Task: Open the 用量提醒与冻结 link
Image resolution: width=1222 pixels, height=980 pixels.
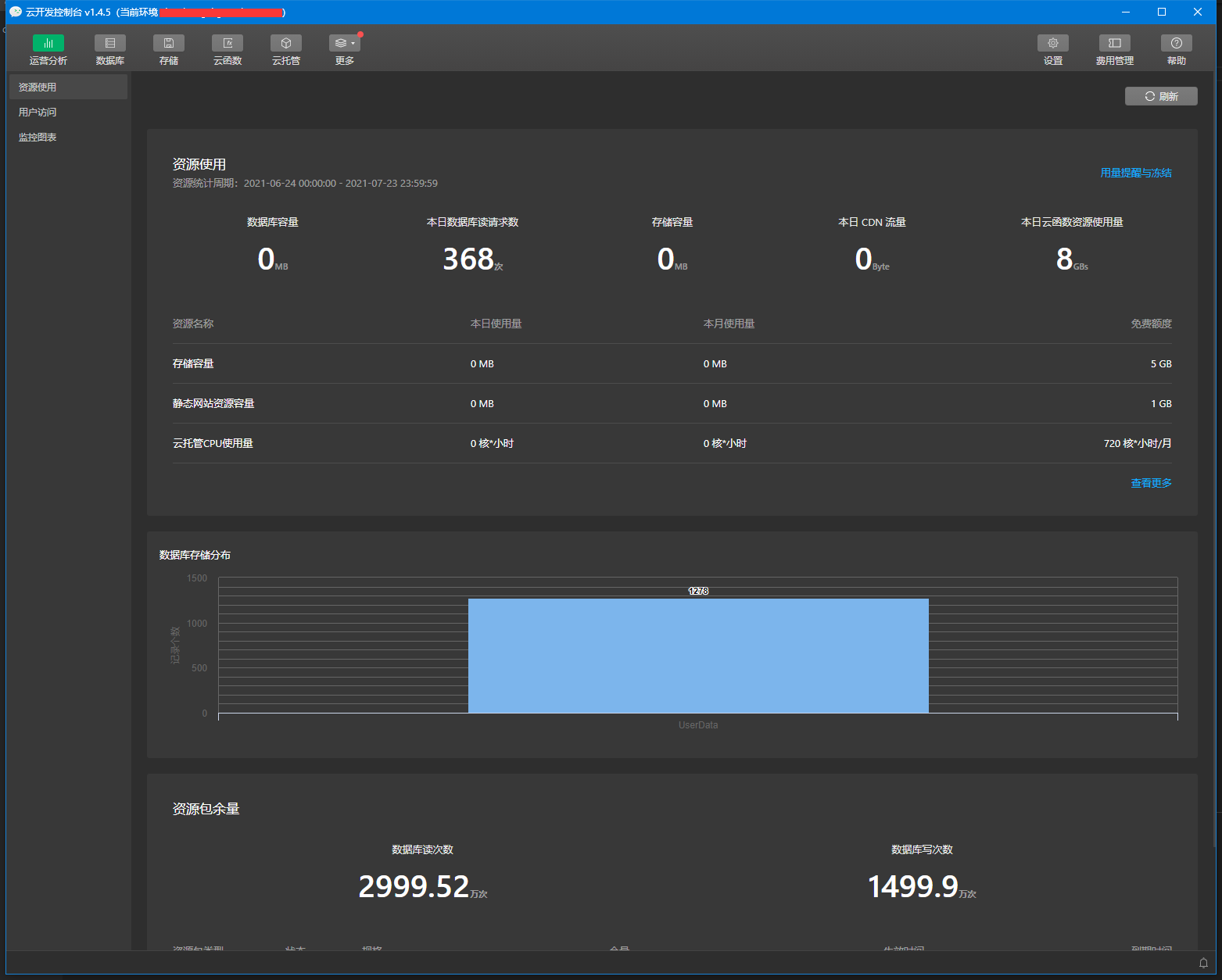Action: pyautogui.click(x=1136, y=173)
